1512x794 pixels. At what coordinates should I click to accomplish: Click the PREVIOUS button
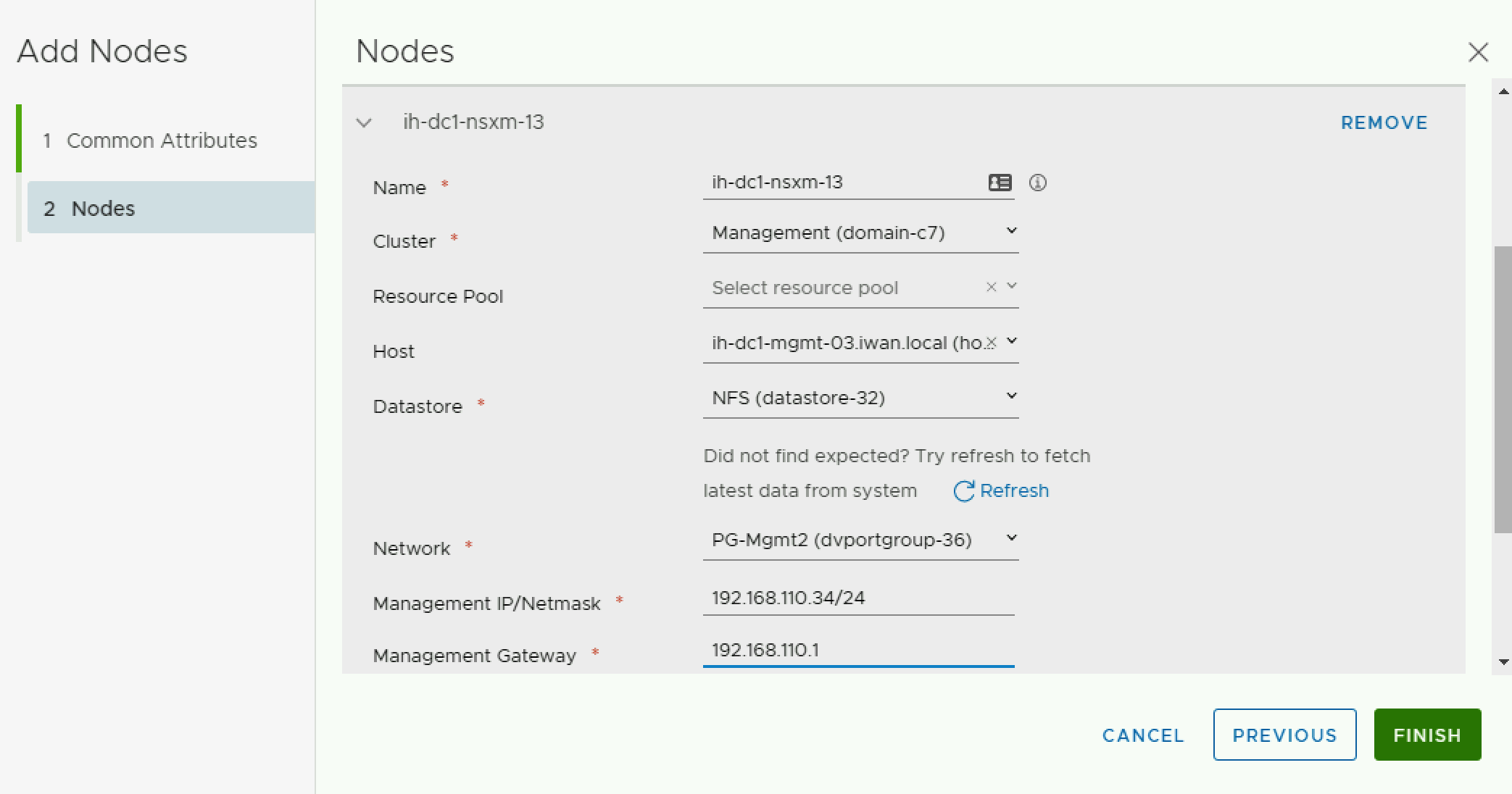pos(1284,735)
